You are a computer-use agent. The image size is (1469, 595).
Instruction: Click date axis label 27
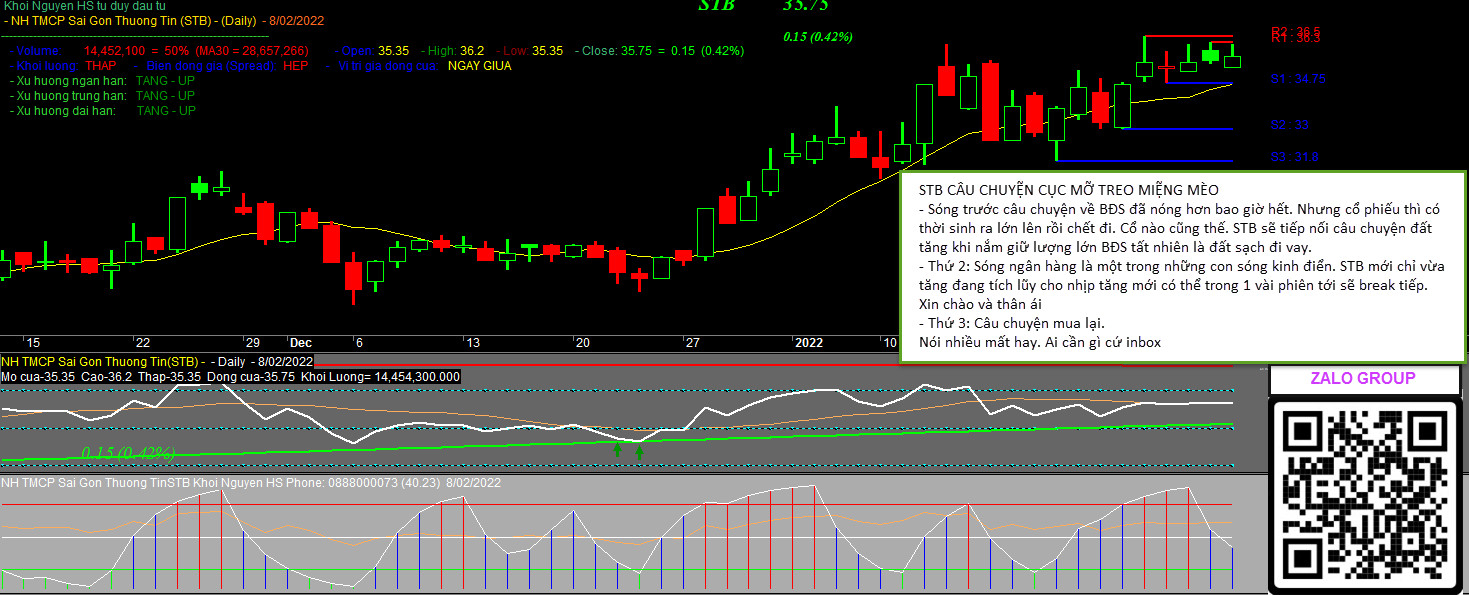pos(692,343)
